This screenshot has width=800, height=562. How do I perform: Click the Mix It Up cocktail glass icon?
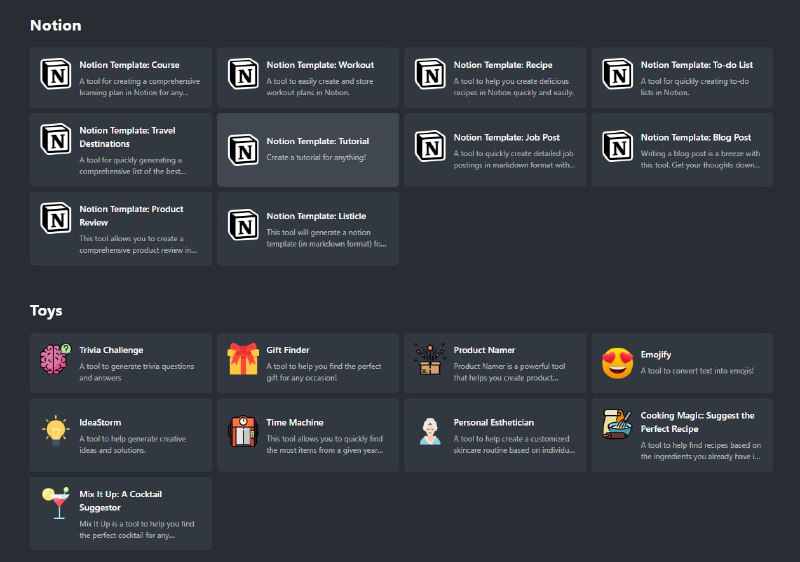pos(55,503)
